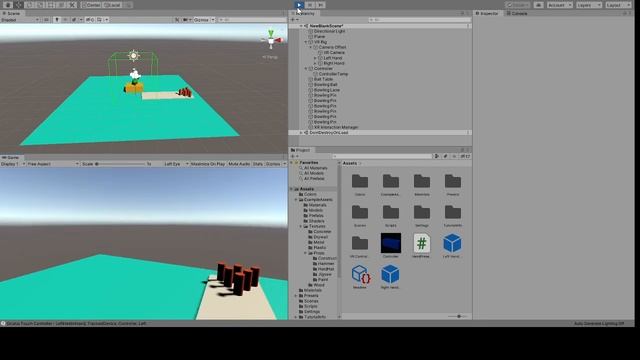
Task: Collapse the VR Rig hierarchy item
Action: [x=306, y=42]
